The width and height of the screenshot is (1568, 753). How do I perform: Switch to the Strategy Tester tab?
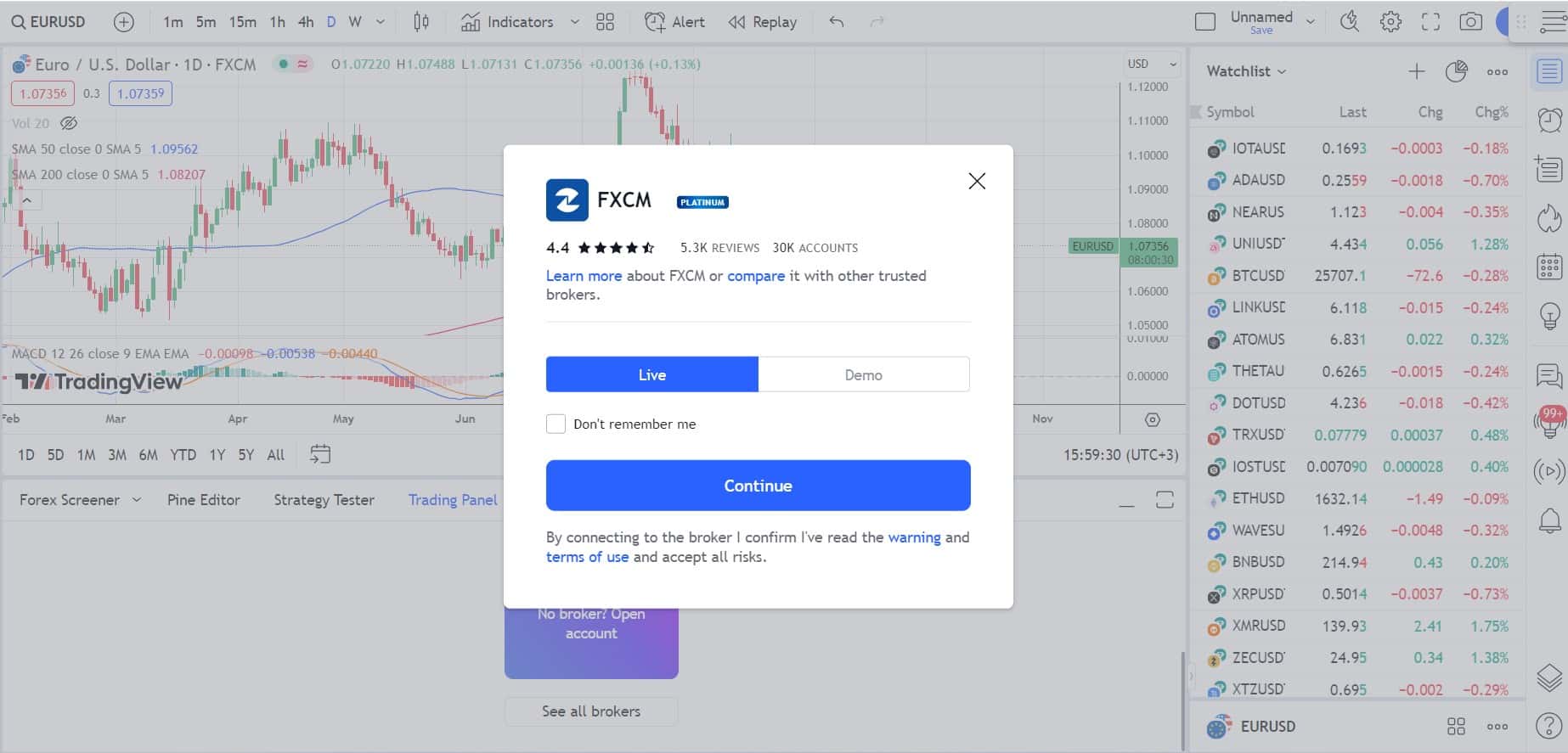click(324, 500)
